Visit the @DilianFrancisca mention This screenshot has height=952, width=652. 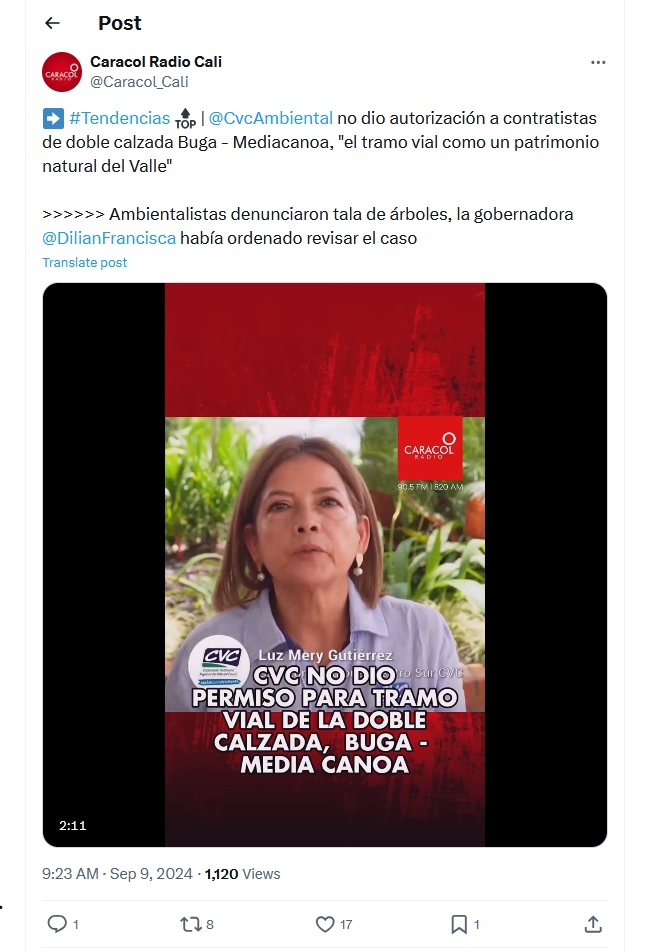point(109,238)
